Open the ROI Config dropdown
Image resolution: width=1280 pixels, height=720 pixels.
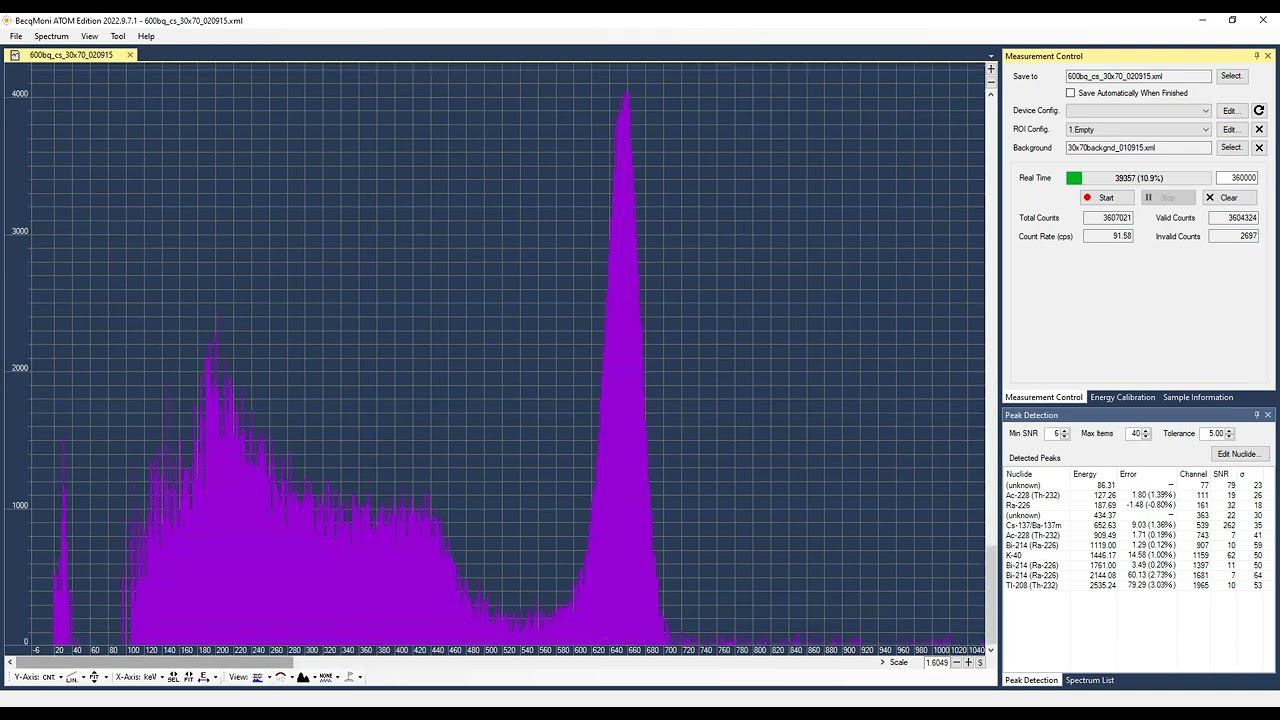(1138, 129)
